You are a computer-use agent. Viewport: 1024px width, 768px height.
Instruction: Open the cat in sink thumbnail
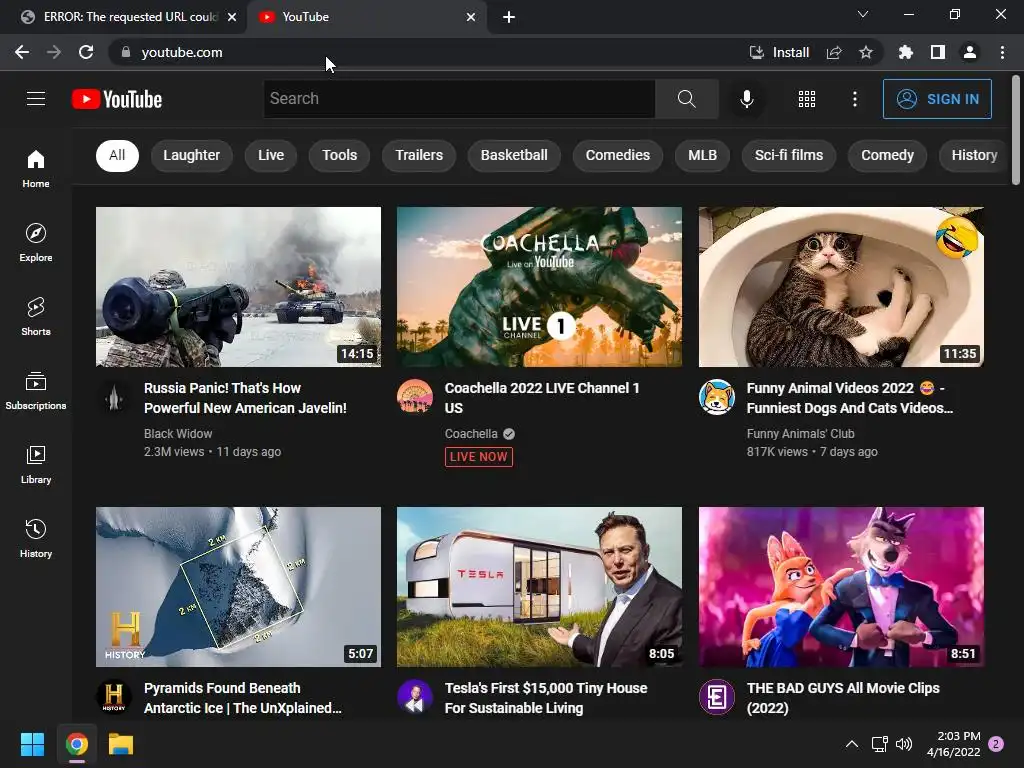(841, 287)
